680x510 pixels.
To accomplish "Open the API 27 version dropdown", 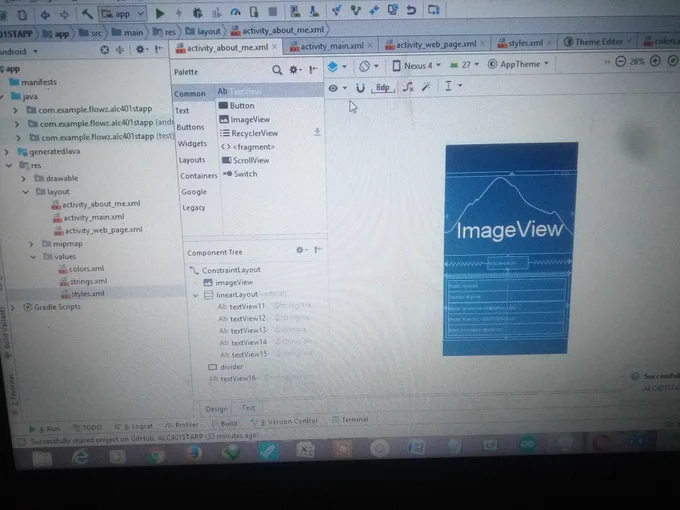I will point(464,65).
